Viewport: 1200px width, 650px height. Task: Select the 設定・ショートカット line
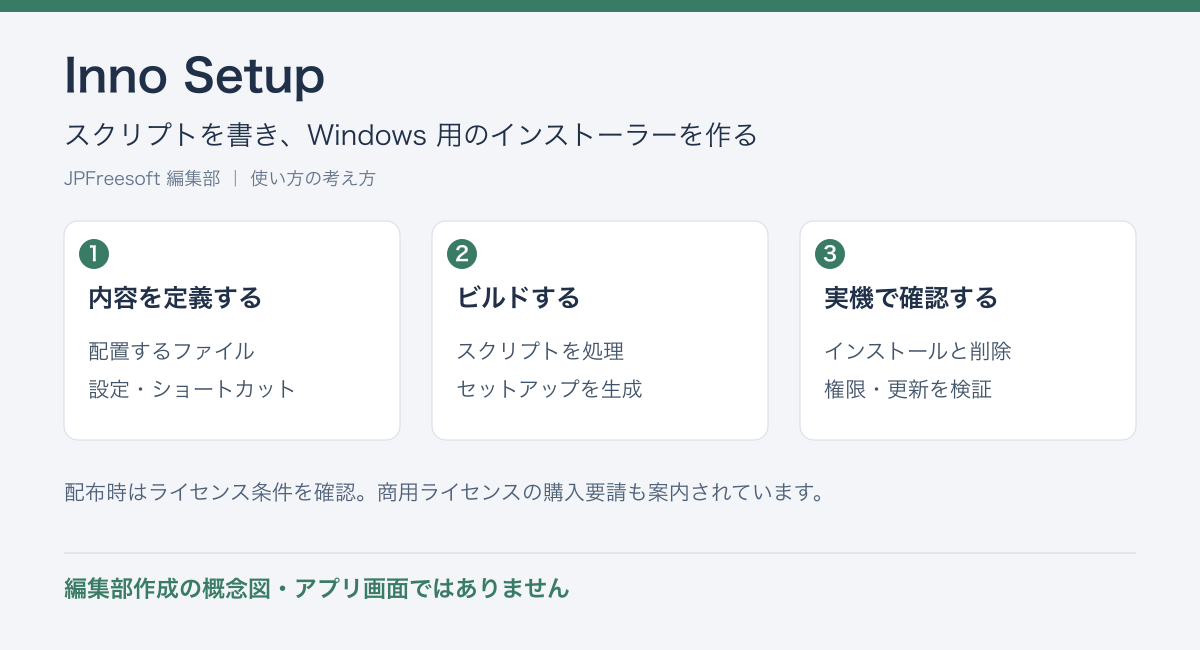point(192,389)
